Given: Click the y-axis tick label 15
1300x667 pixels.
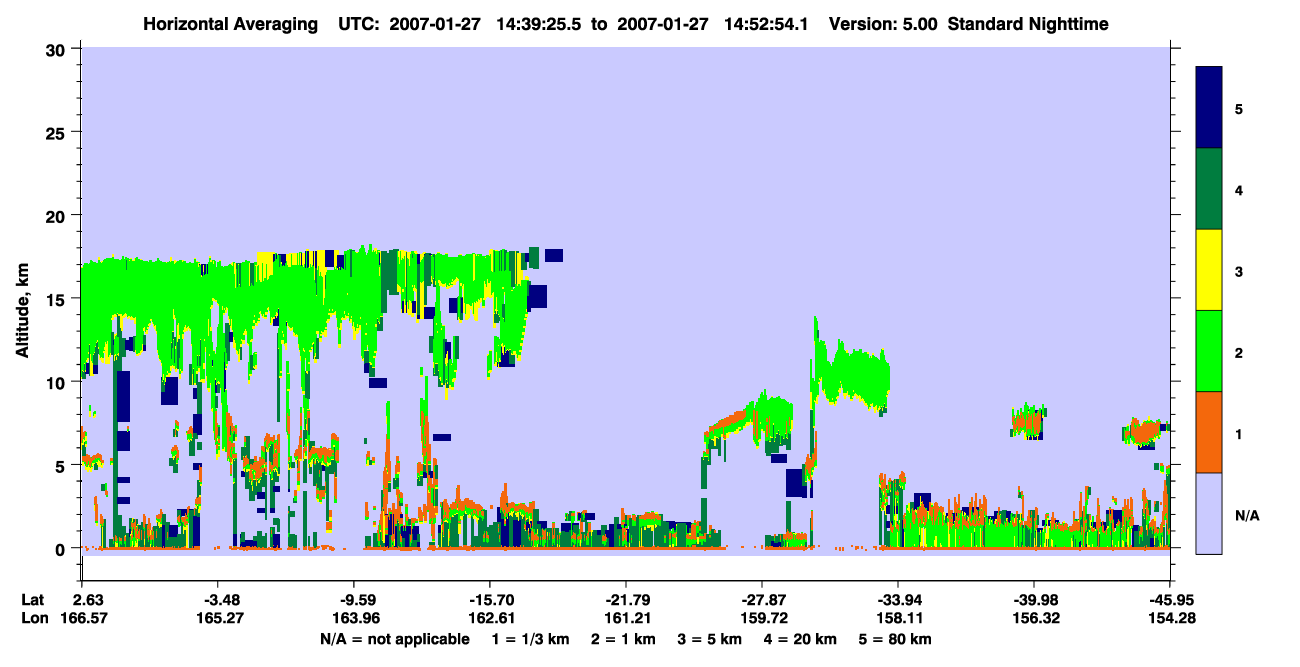Looking at the screenshot, I should coord(58,298).
